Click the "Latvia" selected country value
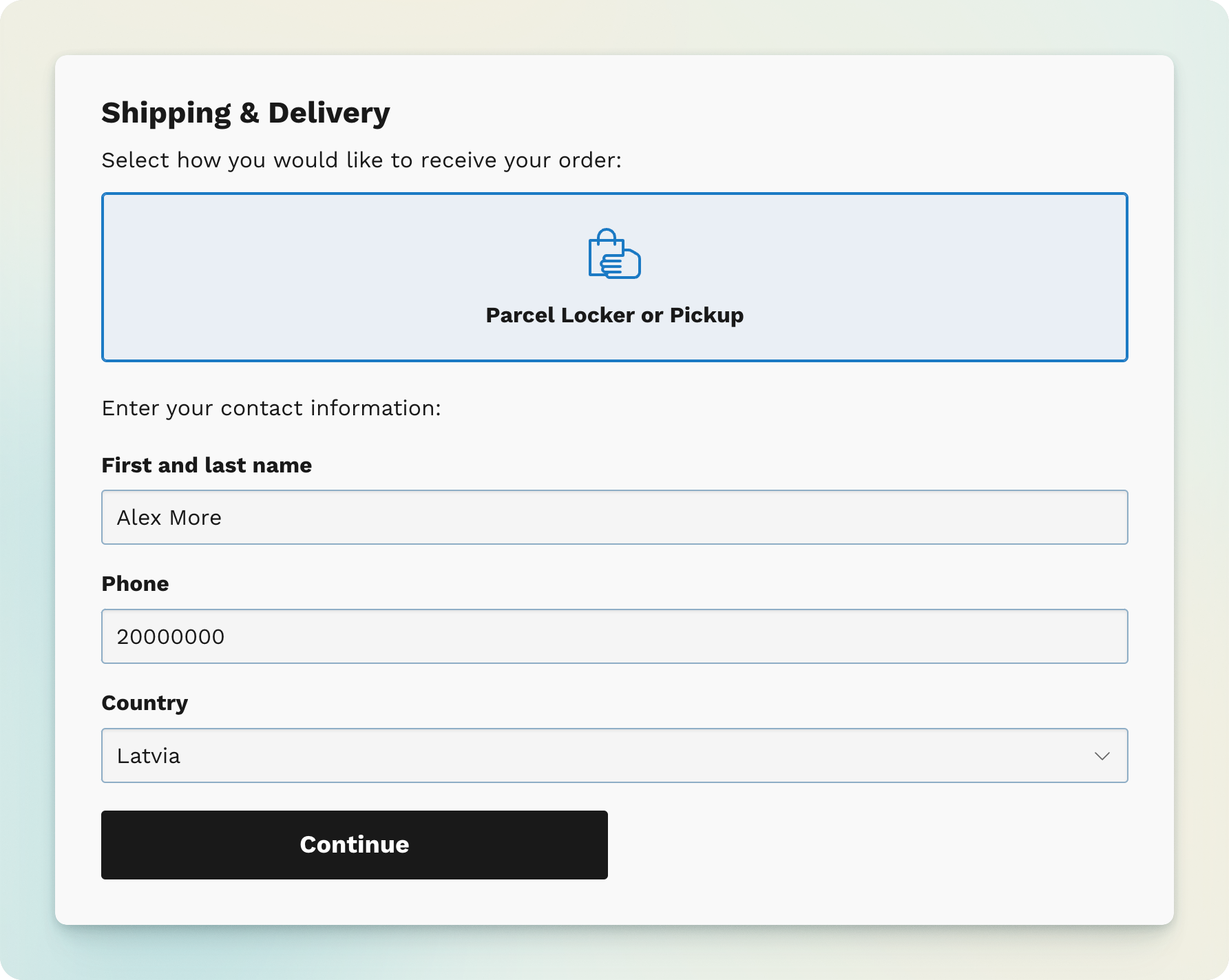Viewport: 1229px width, 980px height. pos(148,755)
